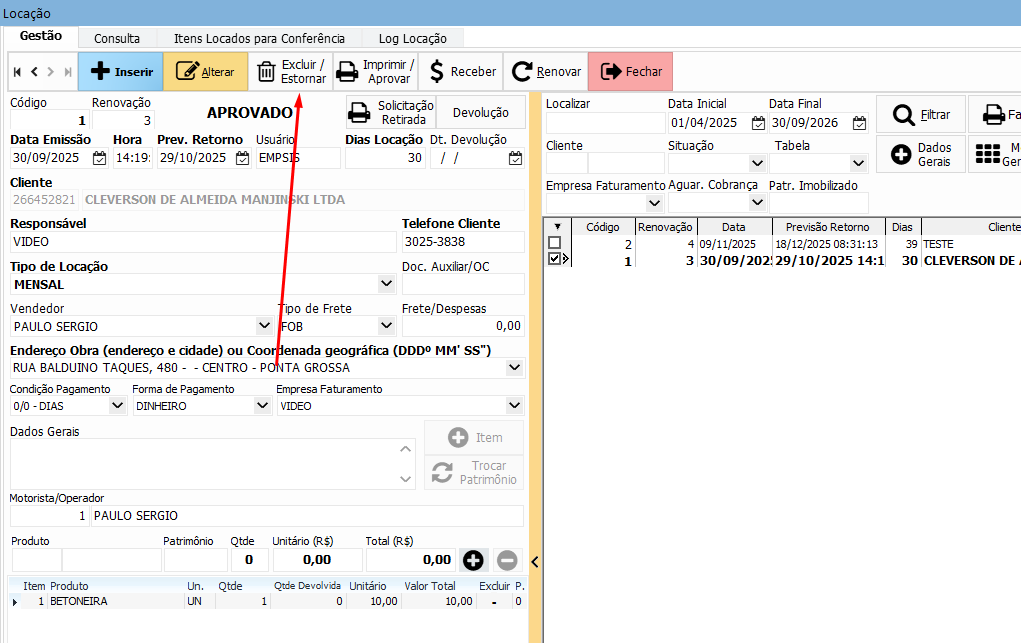Open the Tipo de Locação dropdown
The width and height of the screenshot is (1021, 643).
(x=387, y=284)
